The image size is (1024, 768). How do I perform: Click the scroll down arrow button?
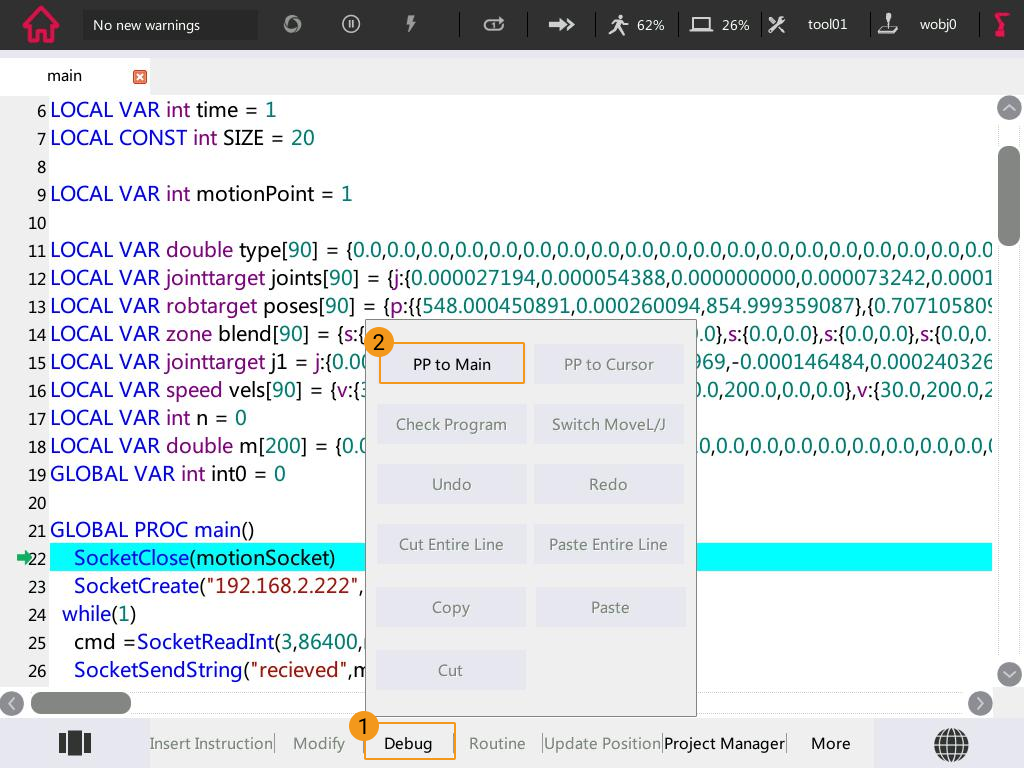click(1009, 674)
